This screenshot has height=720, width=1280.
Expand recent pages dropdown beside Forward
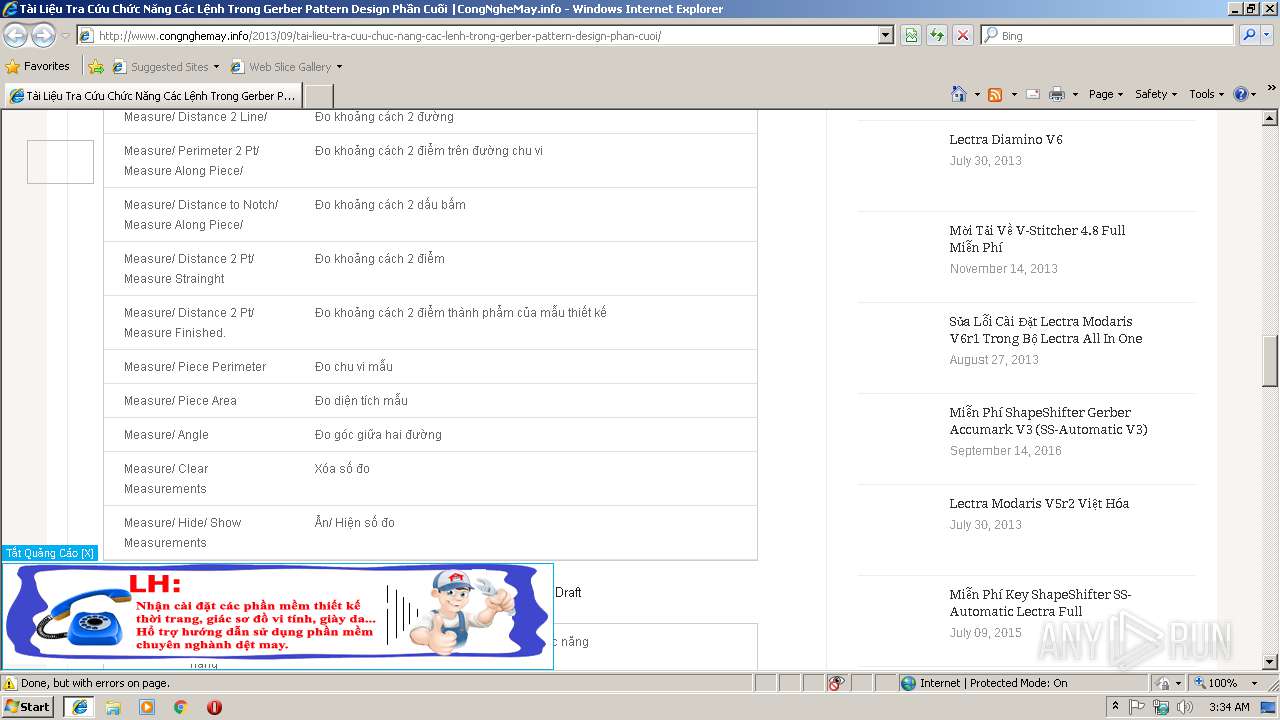point(65,36)
